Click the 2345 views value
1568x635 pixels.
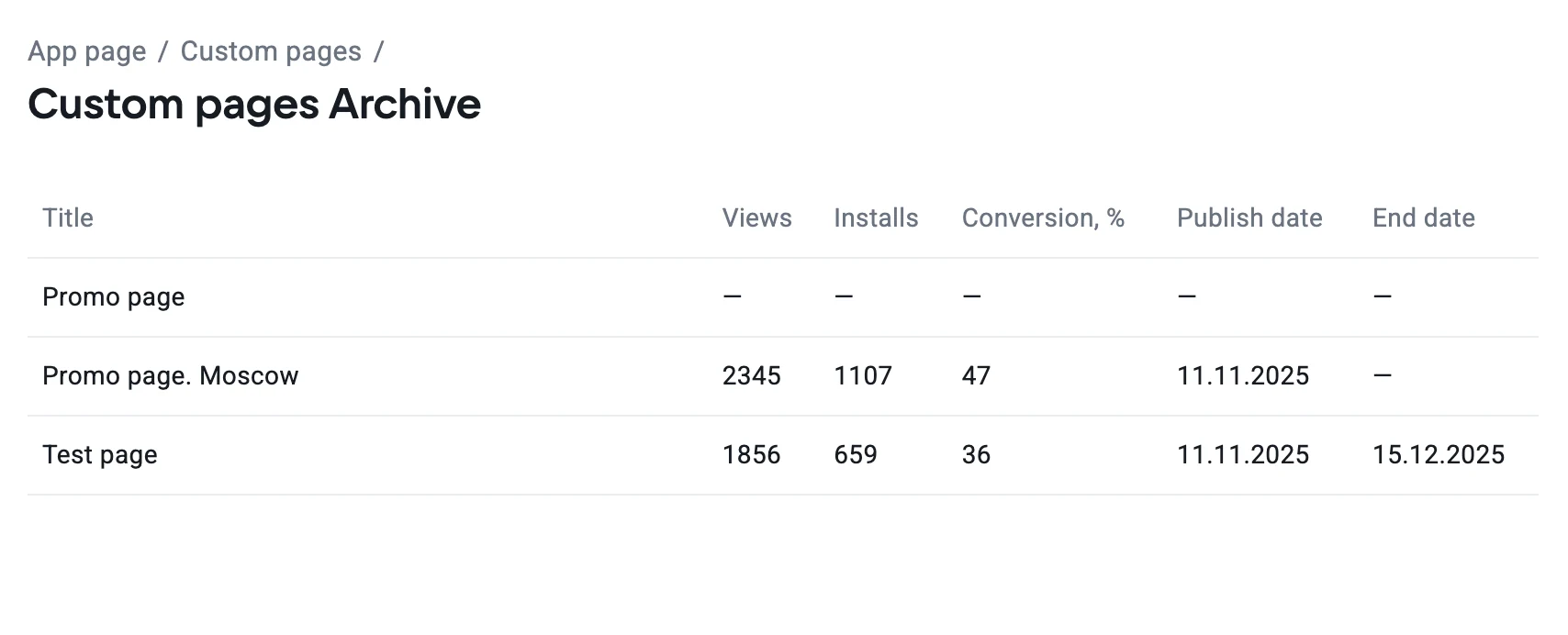click(751, 375)
